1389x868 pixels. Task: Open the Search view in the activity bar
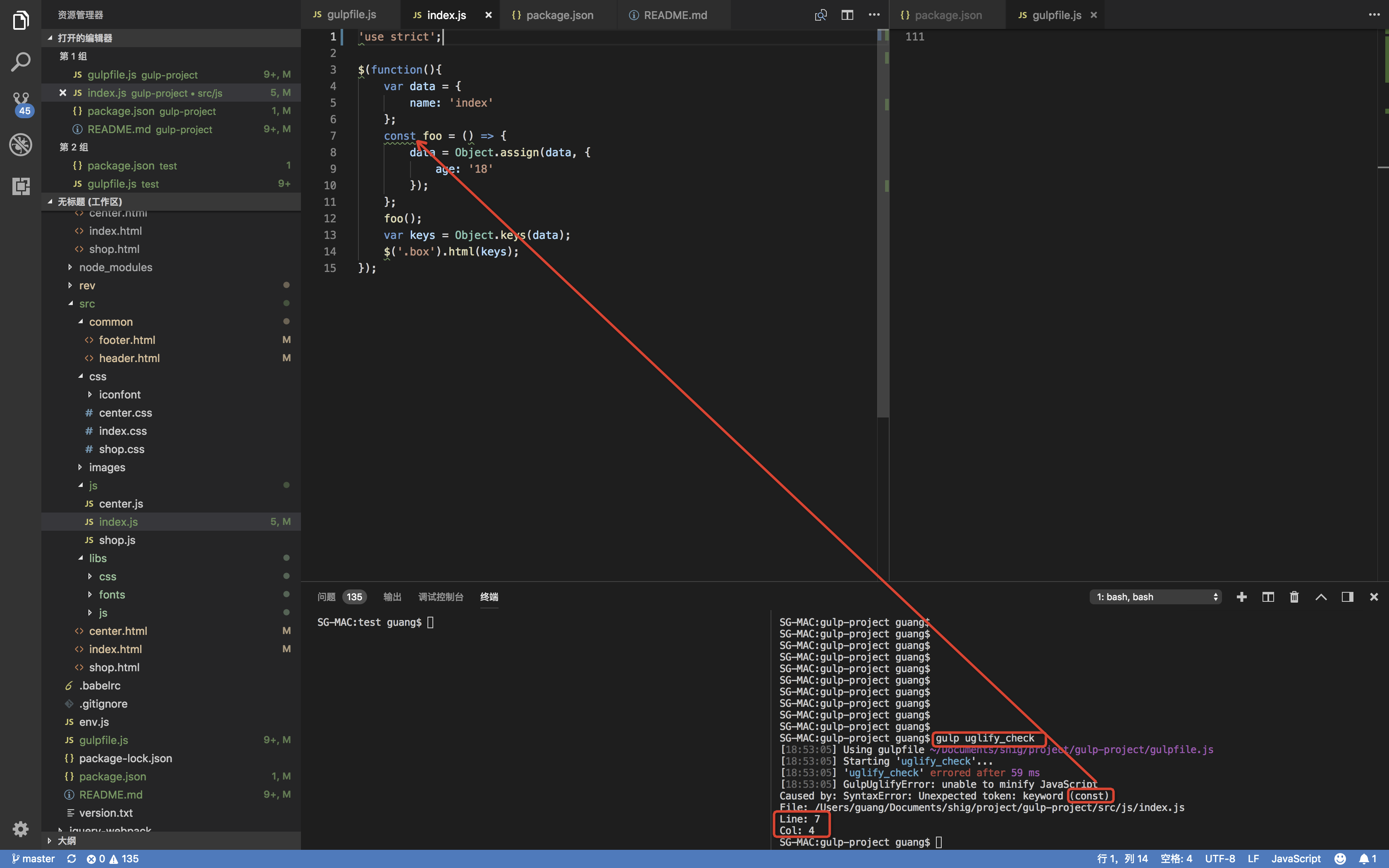coord(21,62)
